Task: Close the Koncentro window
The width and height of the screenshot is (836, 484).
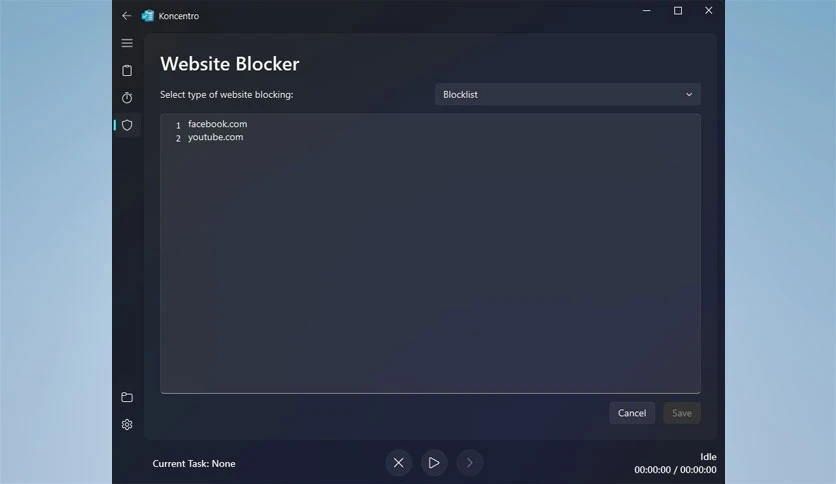Action: [709, 11]
